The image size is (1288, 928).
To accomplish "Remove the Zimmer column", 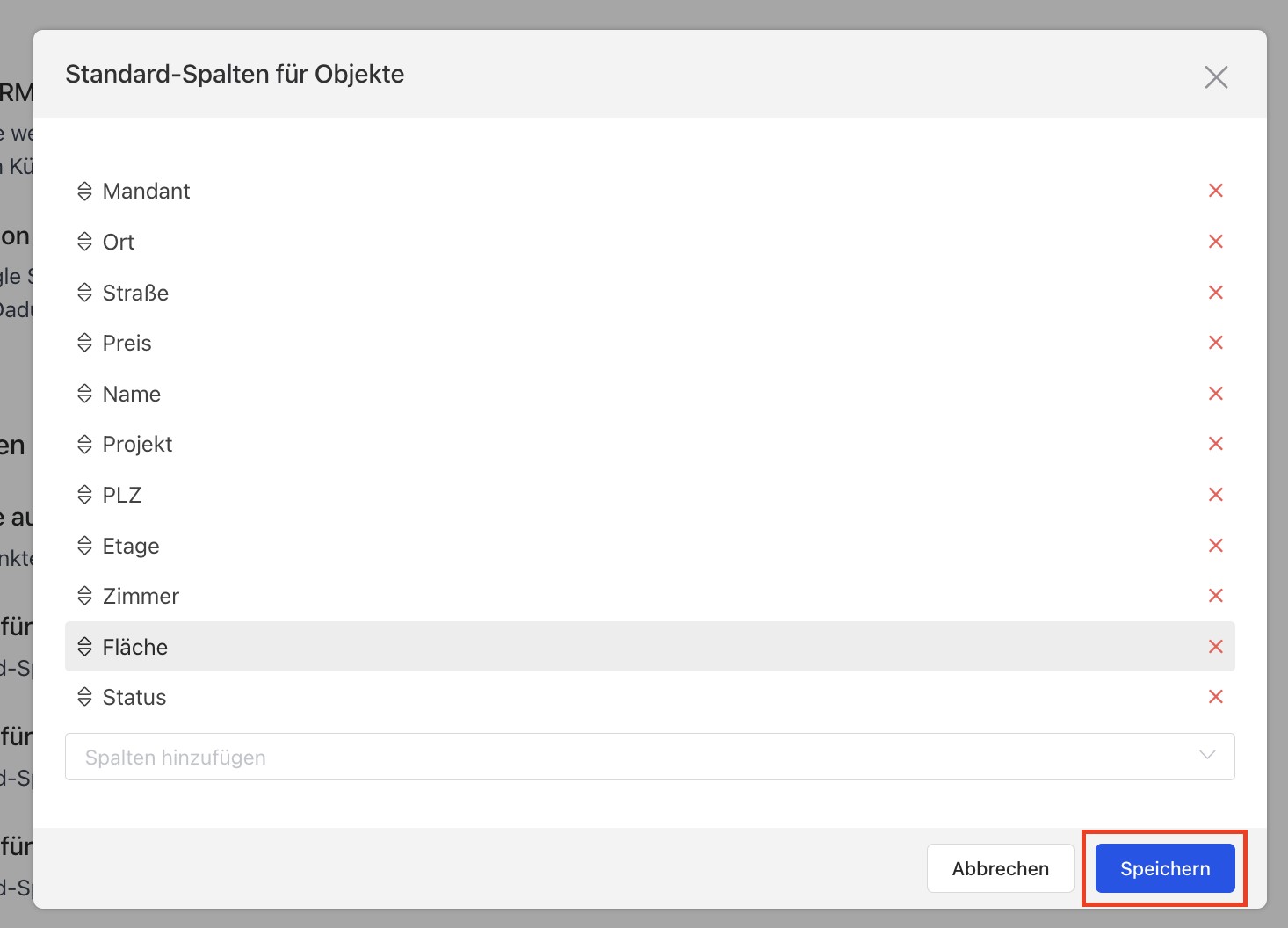I will [x=1216, y=596].
